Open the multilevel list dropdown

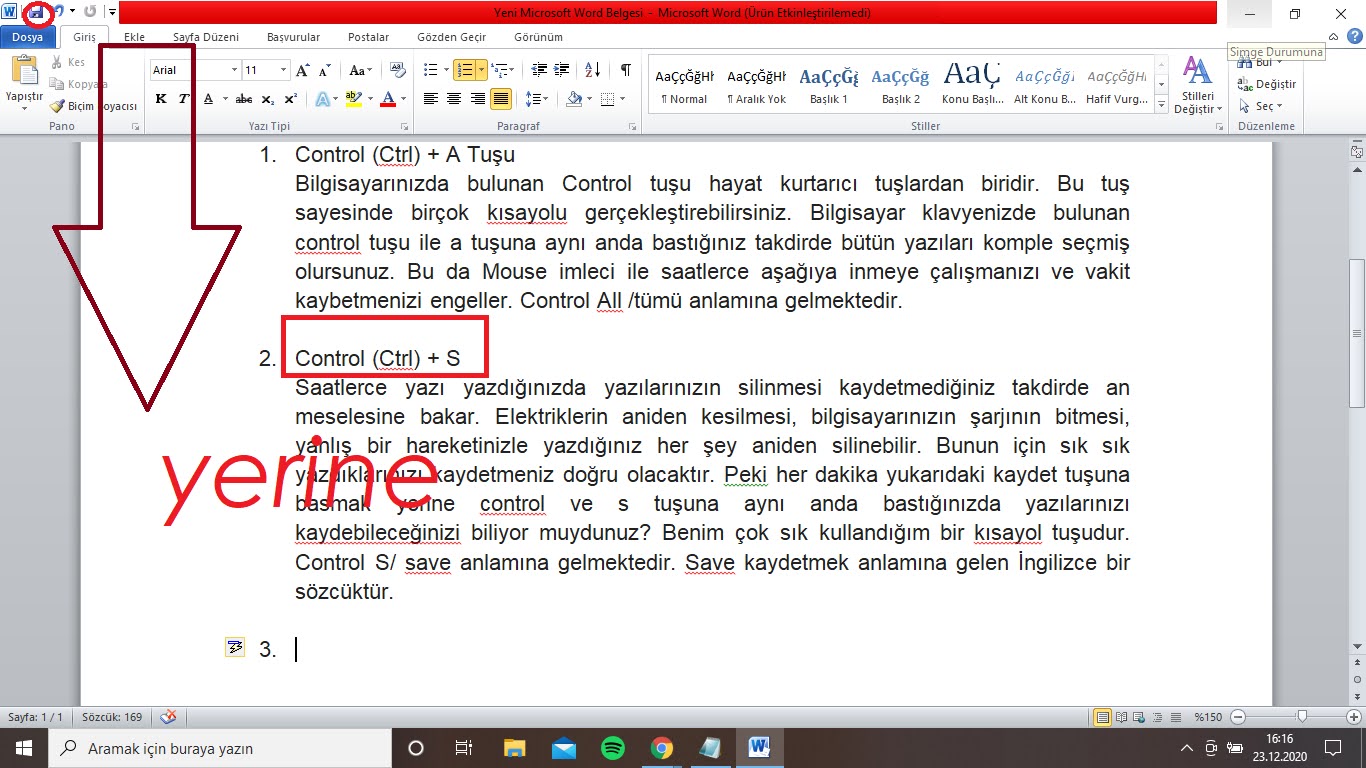click(503, 70)
